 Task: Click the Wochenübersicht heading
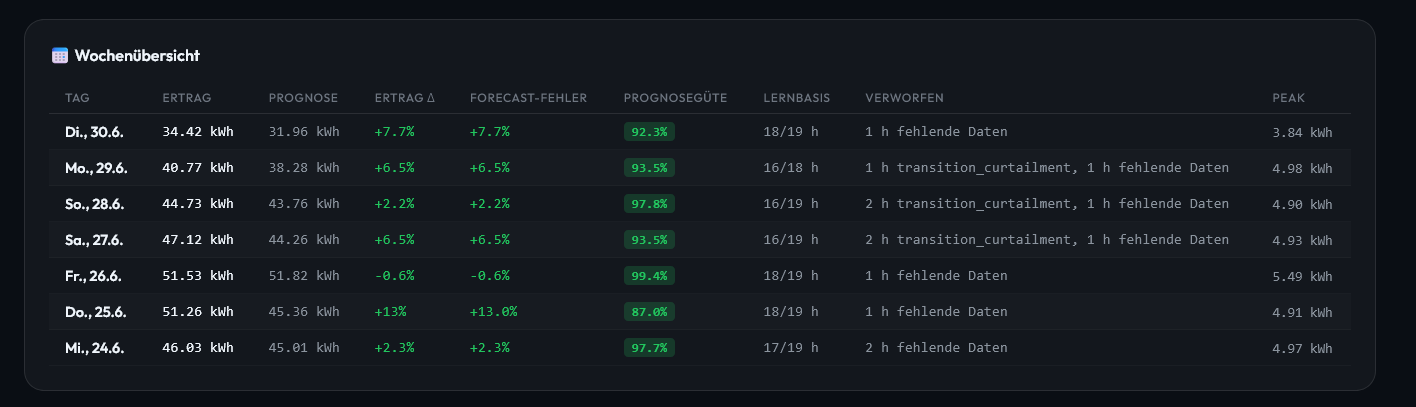coord(137,56)
